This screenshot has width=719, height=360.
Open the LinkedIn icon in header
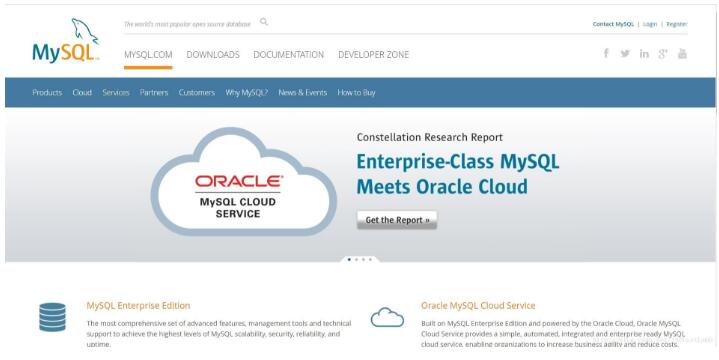[x=644, y=54]
